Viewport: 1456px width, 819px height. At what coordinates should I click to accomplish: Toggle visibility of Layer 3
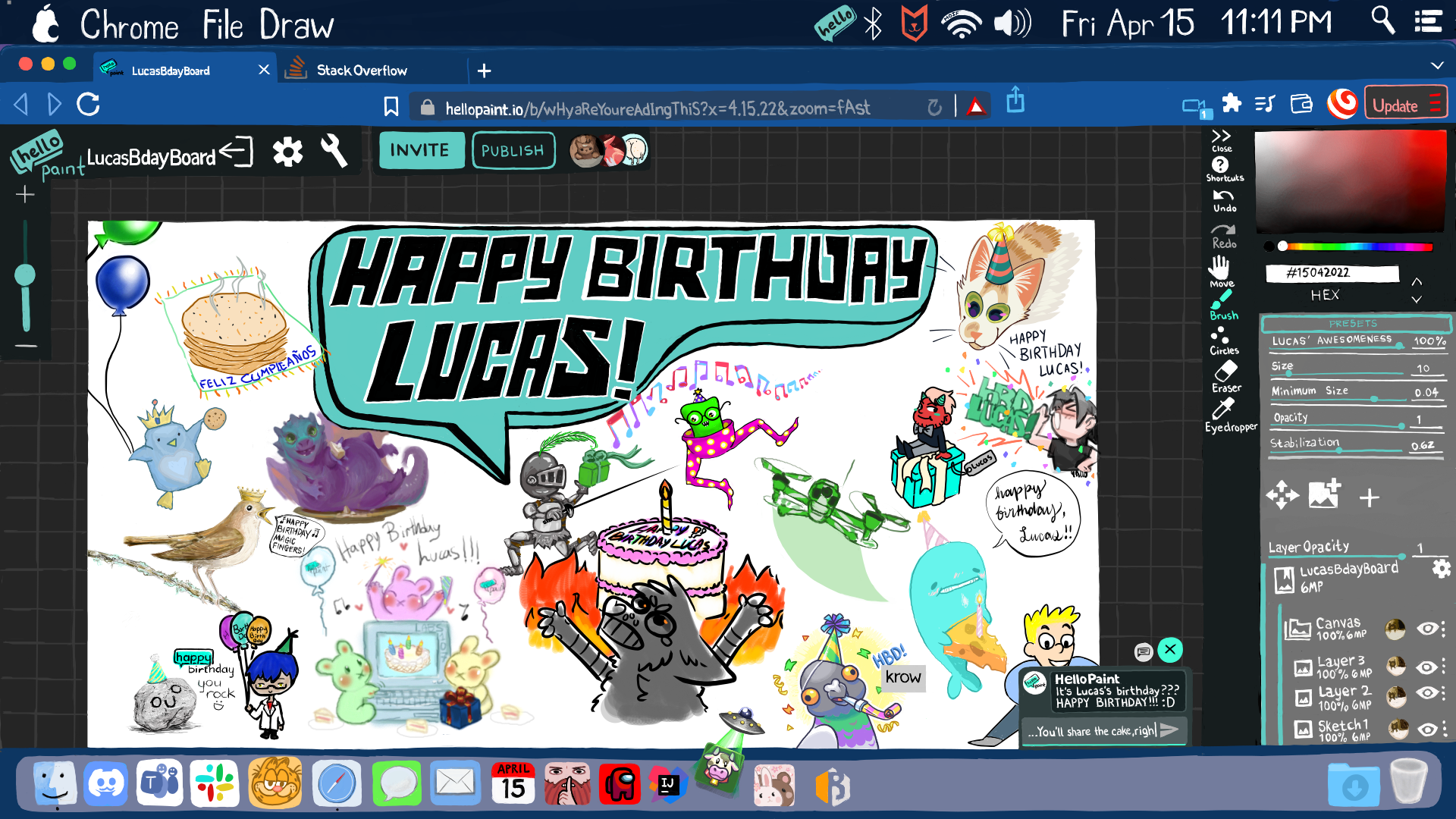(x=1427, y=667)
